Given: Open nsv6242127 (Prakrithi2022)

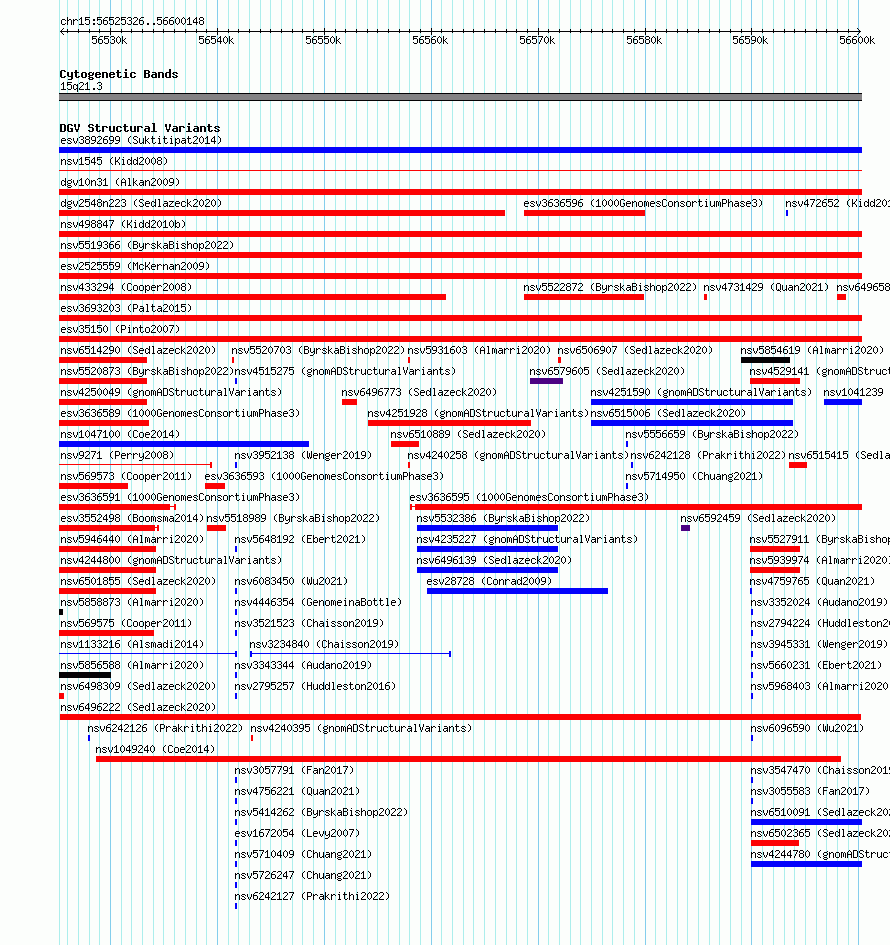Looking at the screenshot, I should tap(312, 897).
